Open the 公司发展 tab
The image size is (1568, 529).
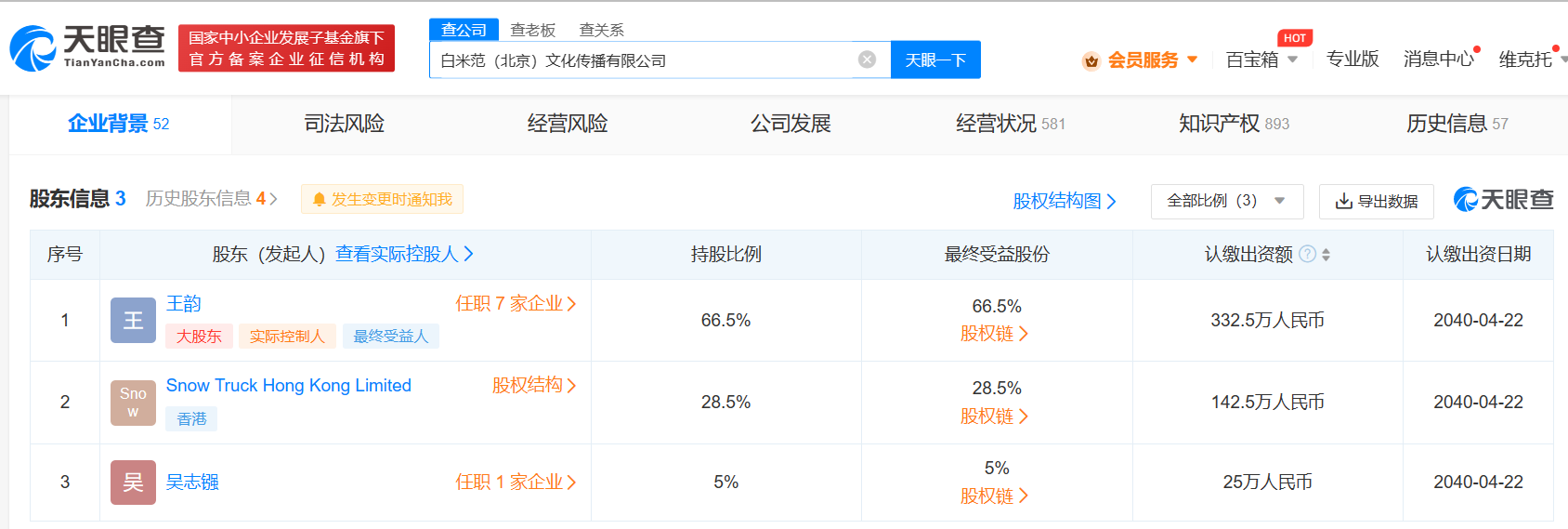pyautogui.click(x=791, y=124)
